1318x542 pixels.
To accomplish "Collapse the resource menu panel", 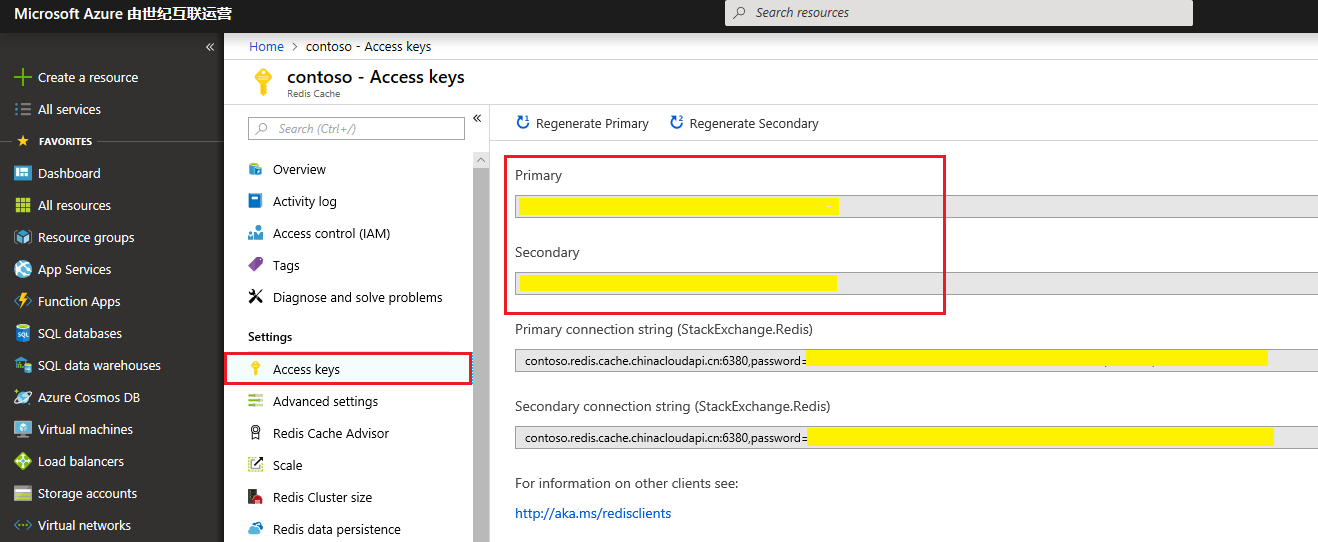I will [x=477, y=118].
